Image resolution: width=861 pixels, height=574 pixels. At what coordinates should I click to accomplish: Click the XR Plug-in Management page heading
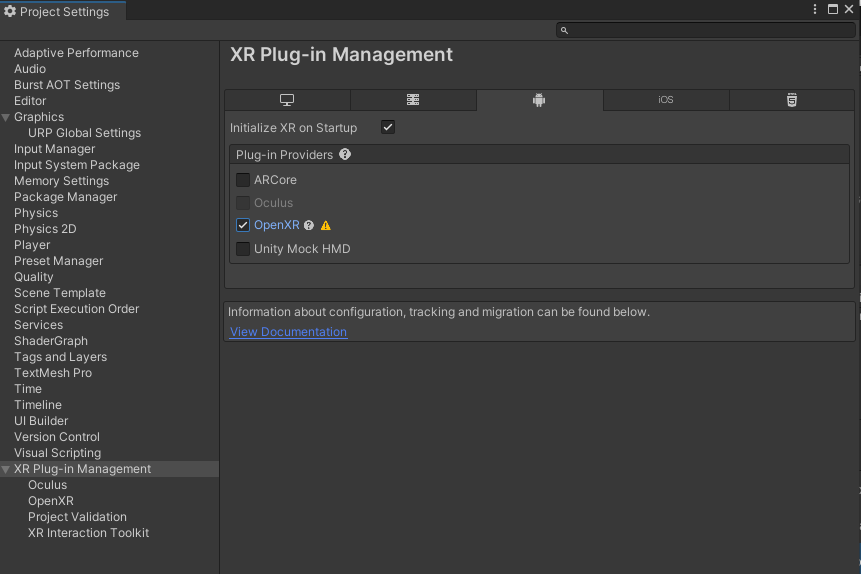click(x=341, y=54)
